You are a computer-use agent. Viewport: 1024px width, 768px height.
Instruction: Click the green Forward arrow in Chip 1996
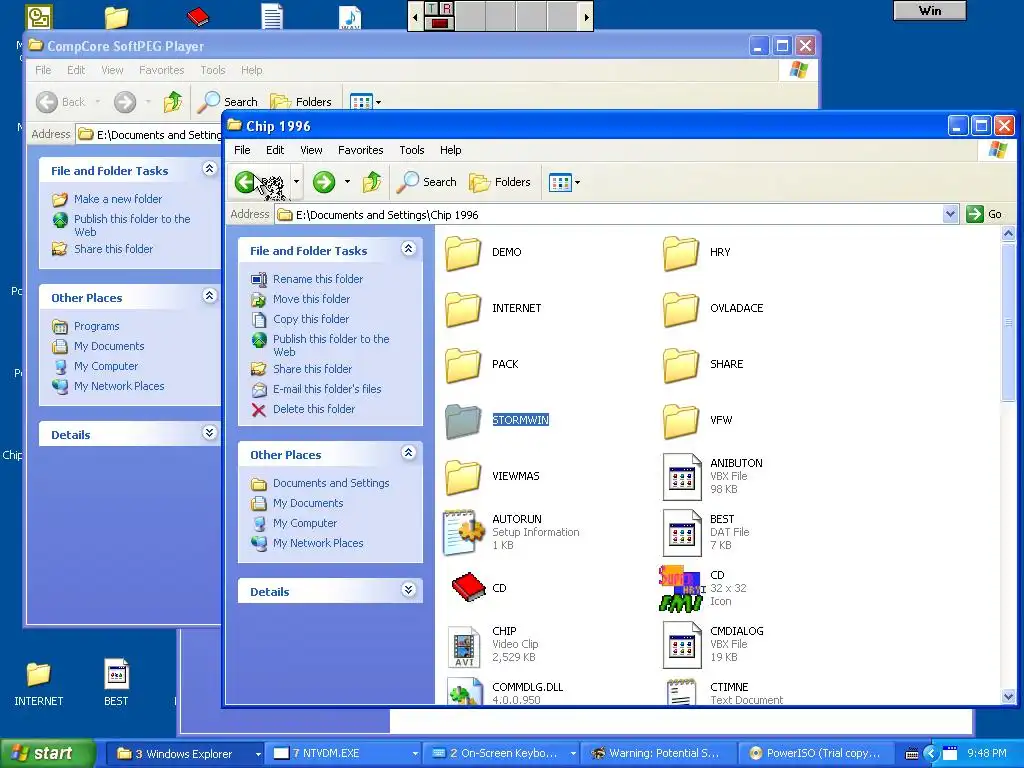pos(324,182)
